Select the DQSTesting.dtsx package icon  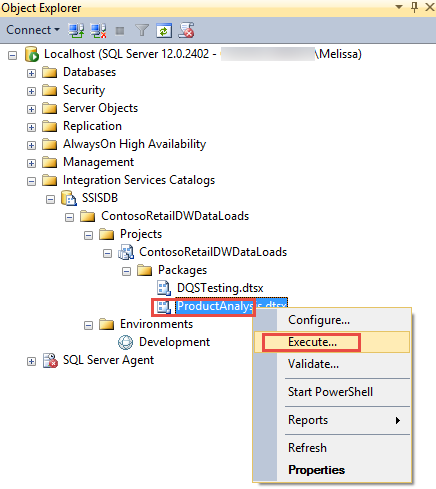point(164,288)
